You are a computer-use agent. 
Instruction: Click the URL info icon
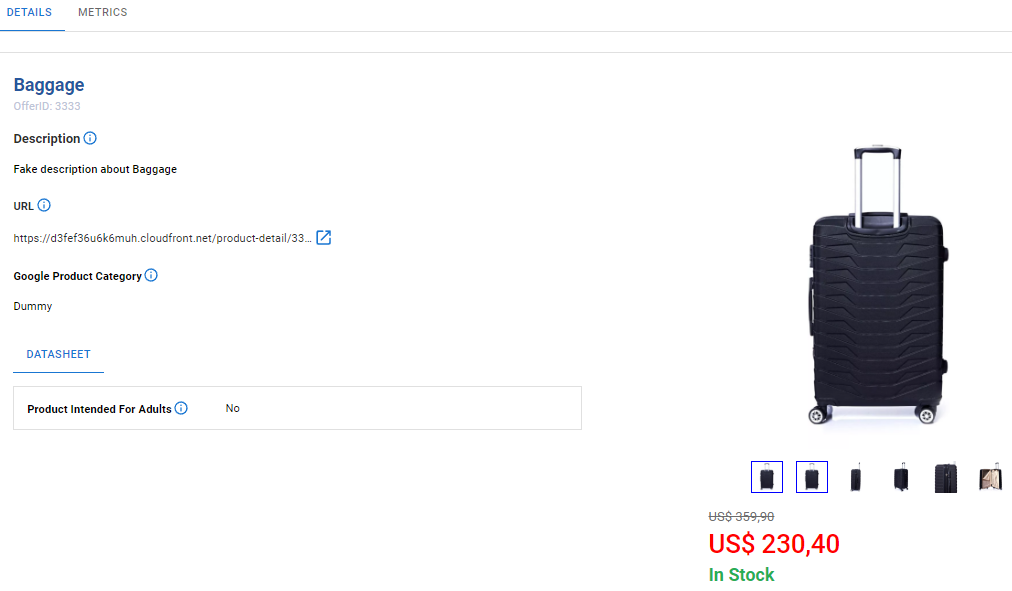pyautogui.click(x=44, y=205)
